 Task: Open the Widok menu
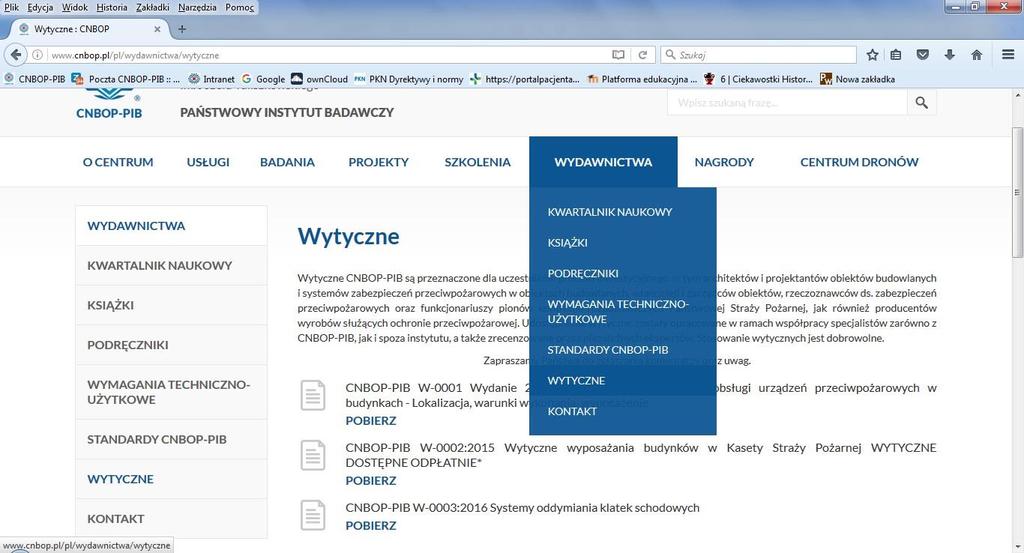74,7
